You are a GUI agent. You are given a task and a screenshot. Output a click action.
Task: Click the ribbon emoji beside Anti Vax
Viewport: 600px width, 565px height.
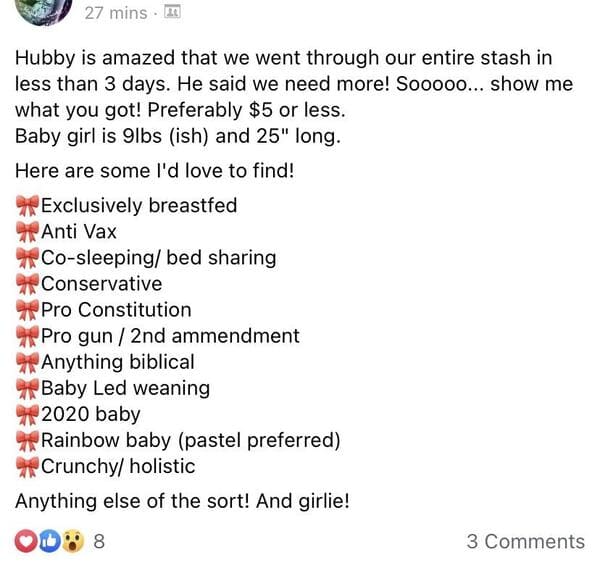(28, 232)
